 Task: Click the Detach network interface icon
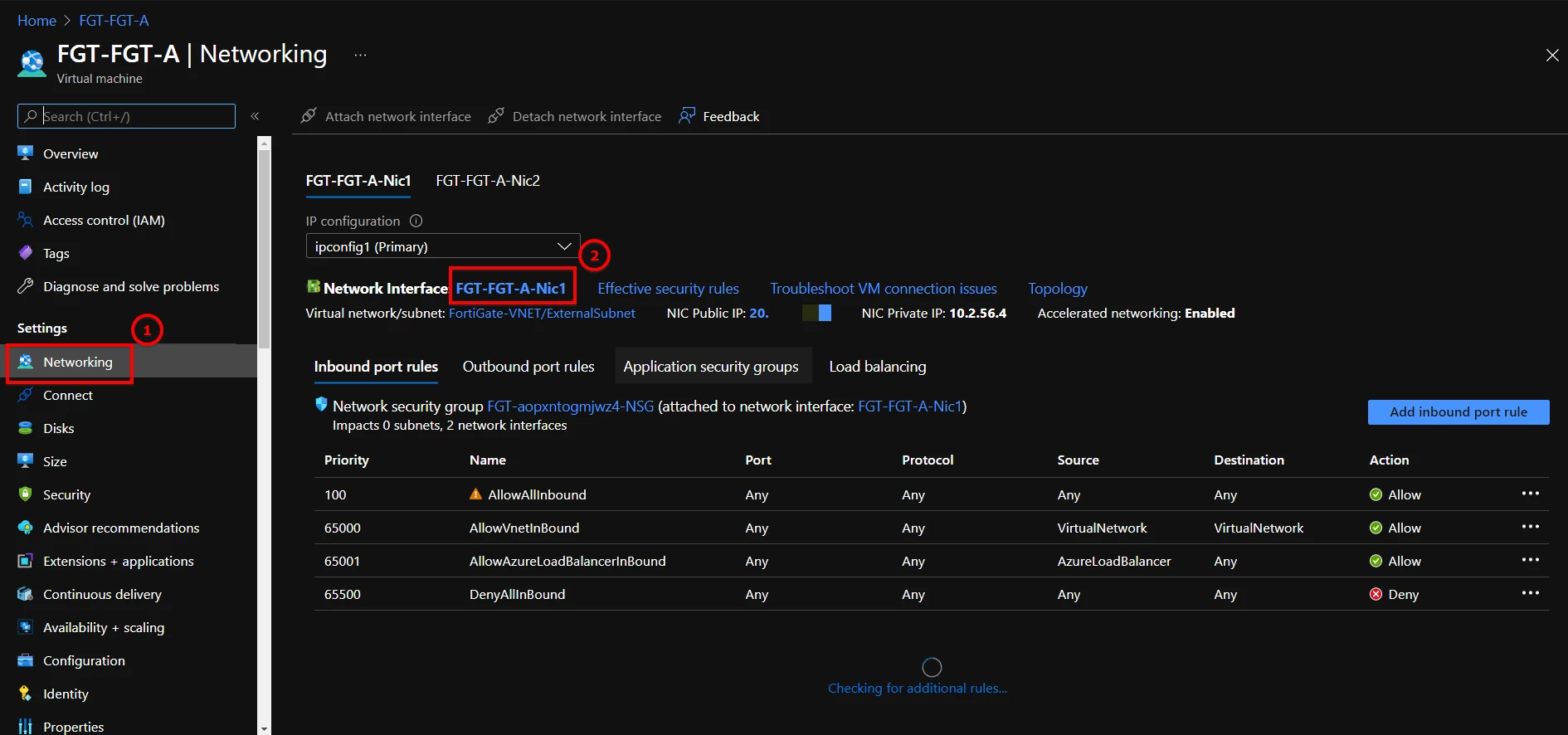pos(496,115)
